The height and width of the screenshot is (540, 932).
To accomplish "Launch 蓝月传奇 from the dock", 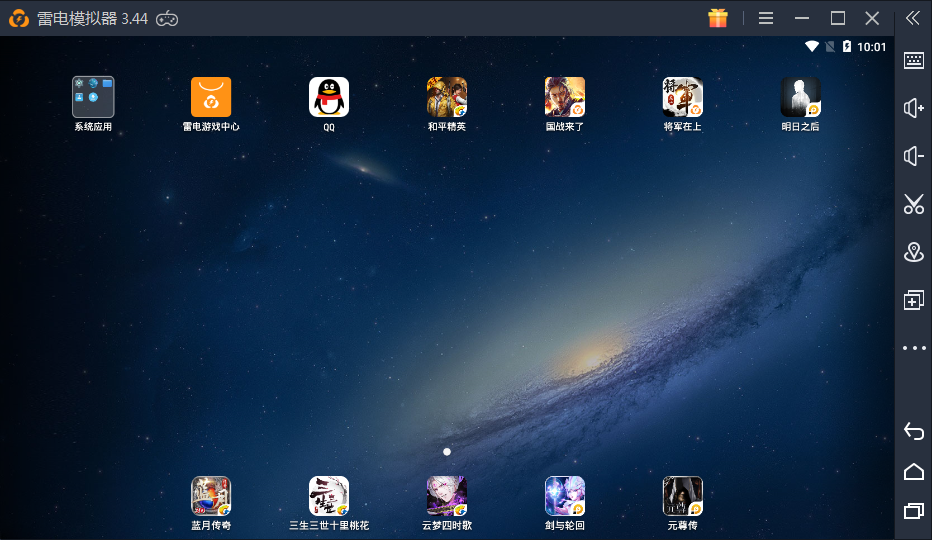I will (x=211, y=496).
